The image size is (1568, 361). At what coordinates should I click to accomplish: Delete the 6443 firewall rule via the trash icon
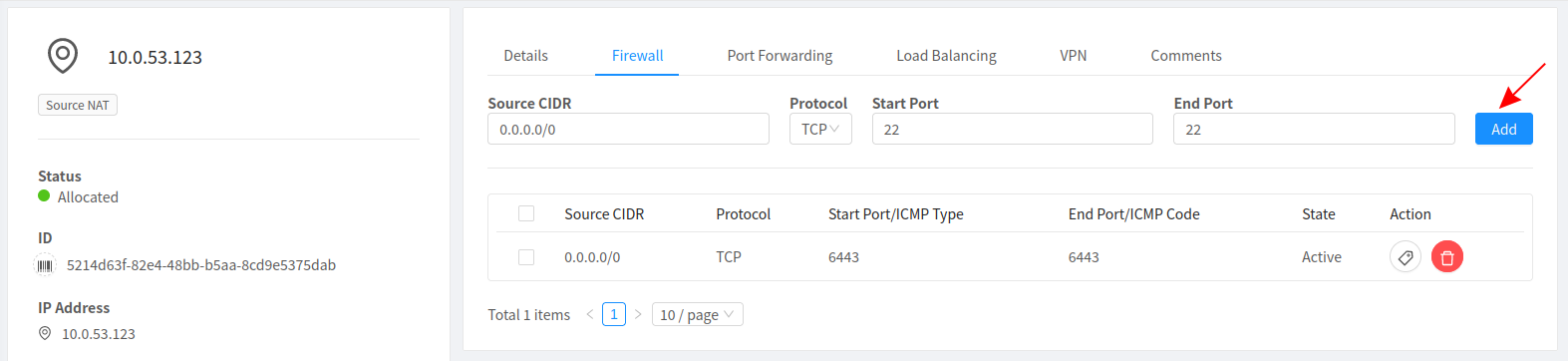[1447, 257]
